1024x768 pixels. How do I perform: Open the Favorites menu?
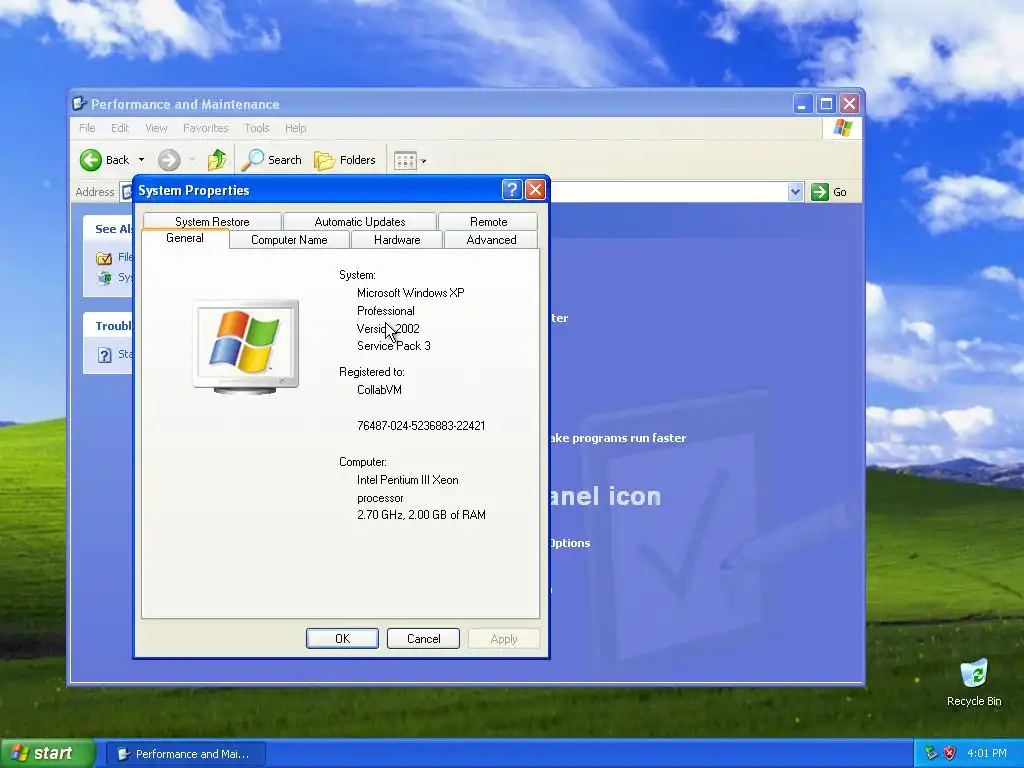(x=206, y=128)
